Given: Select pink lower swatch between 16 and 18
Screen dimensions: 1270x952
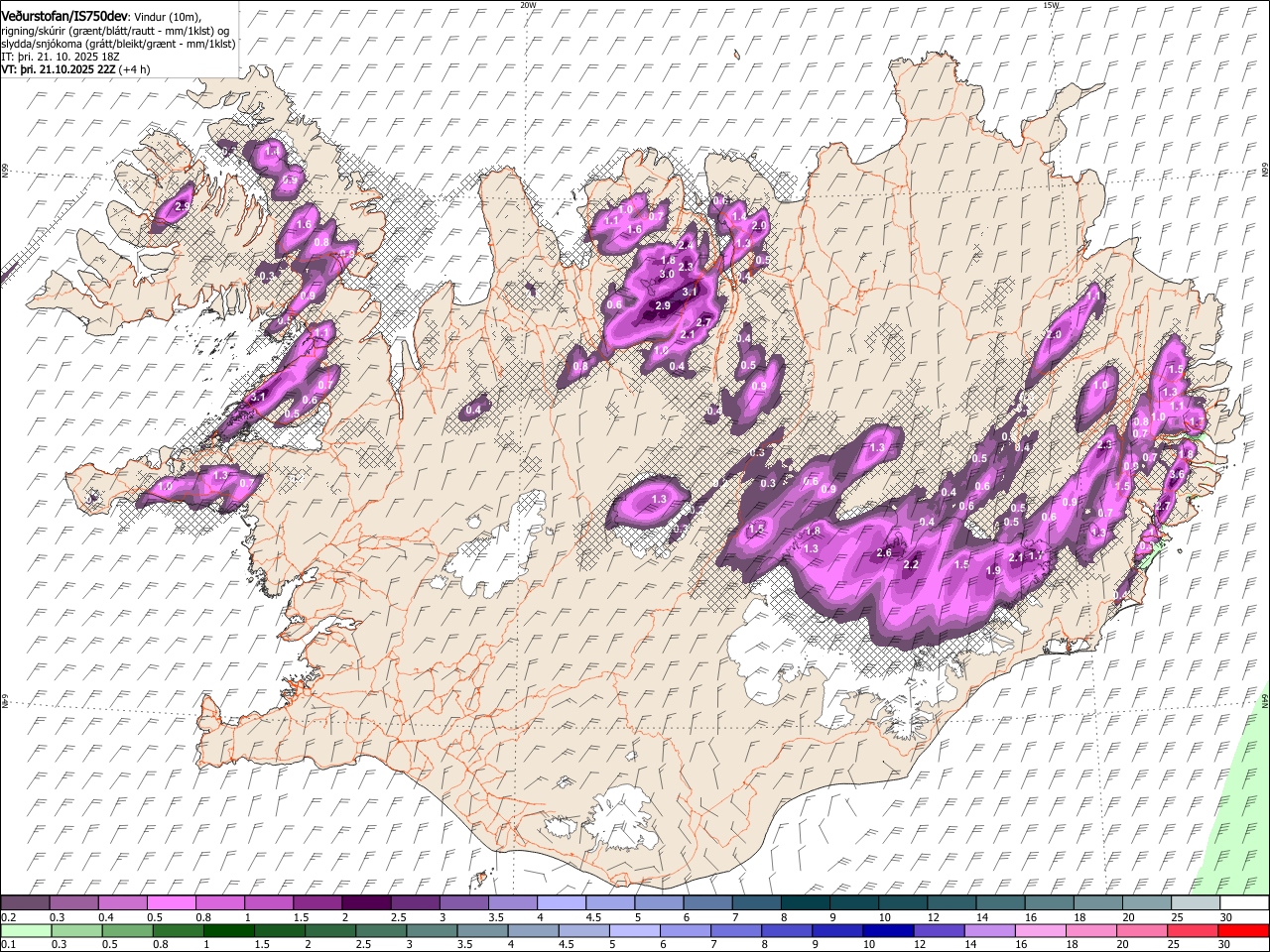Looking at the screenshot, I should (1042, 931).
